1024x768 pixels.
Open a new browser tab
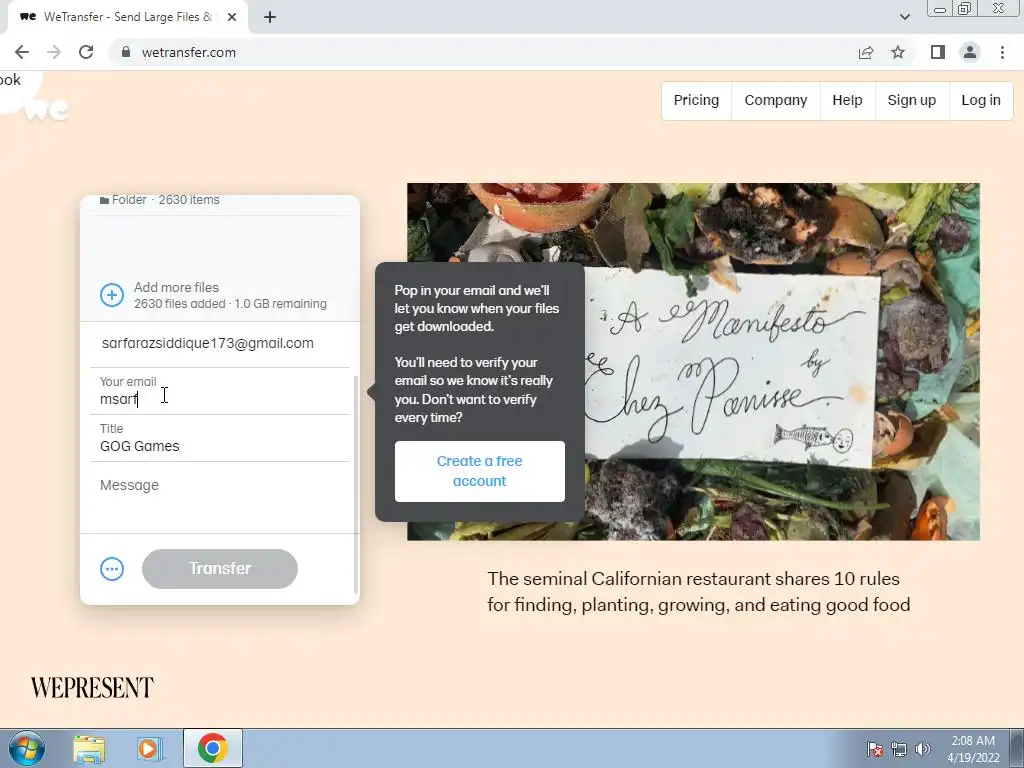point(270,17)
